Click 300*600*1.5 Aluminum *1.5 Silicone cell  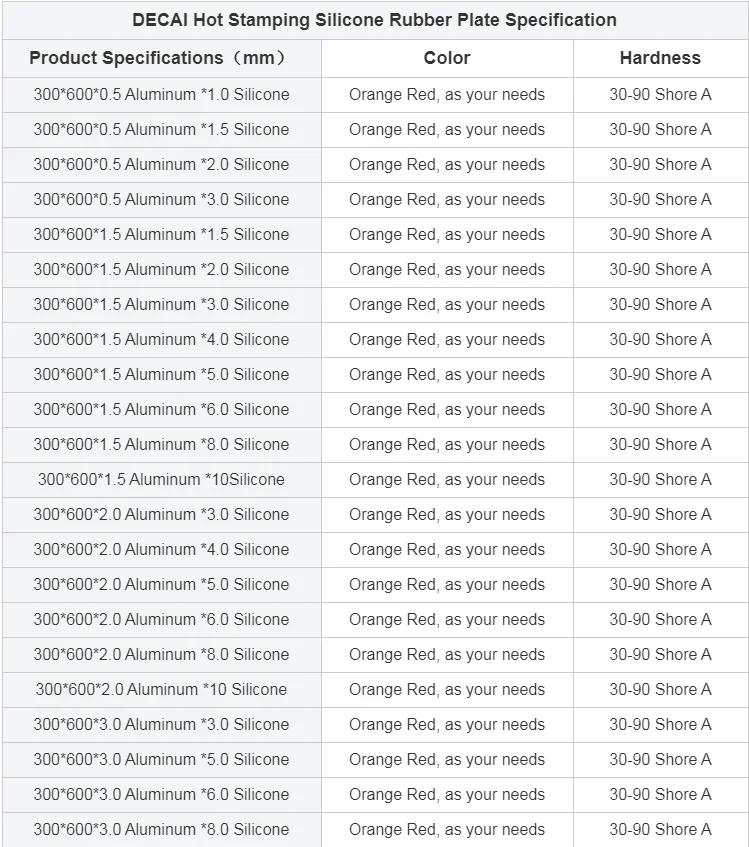click(162, 235)
